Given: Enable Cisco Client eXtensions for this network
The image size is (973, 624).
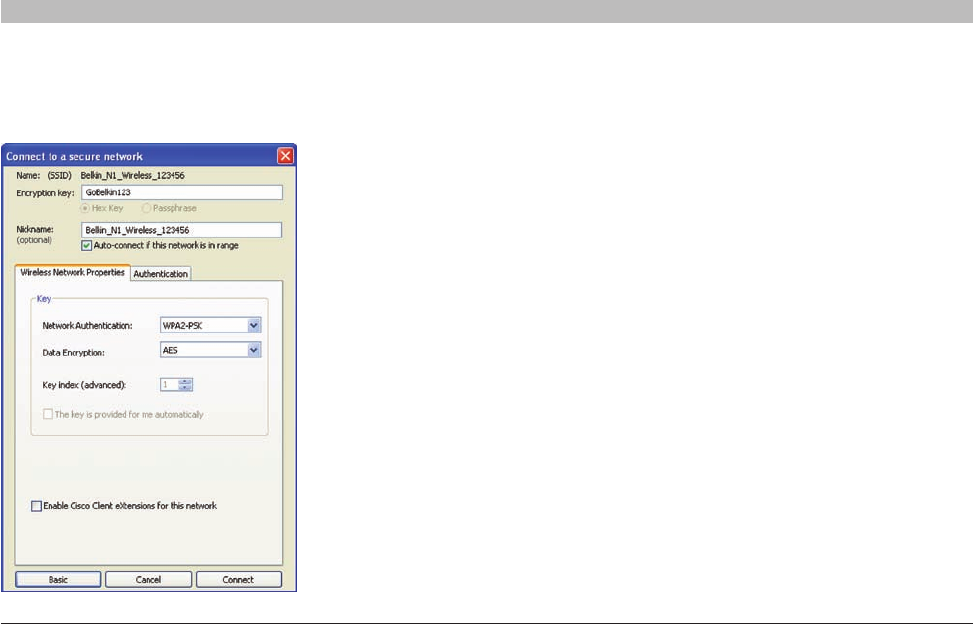Looking at the screenshot, I should (37, 506).
